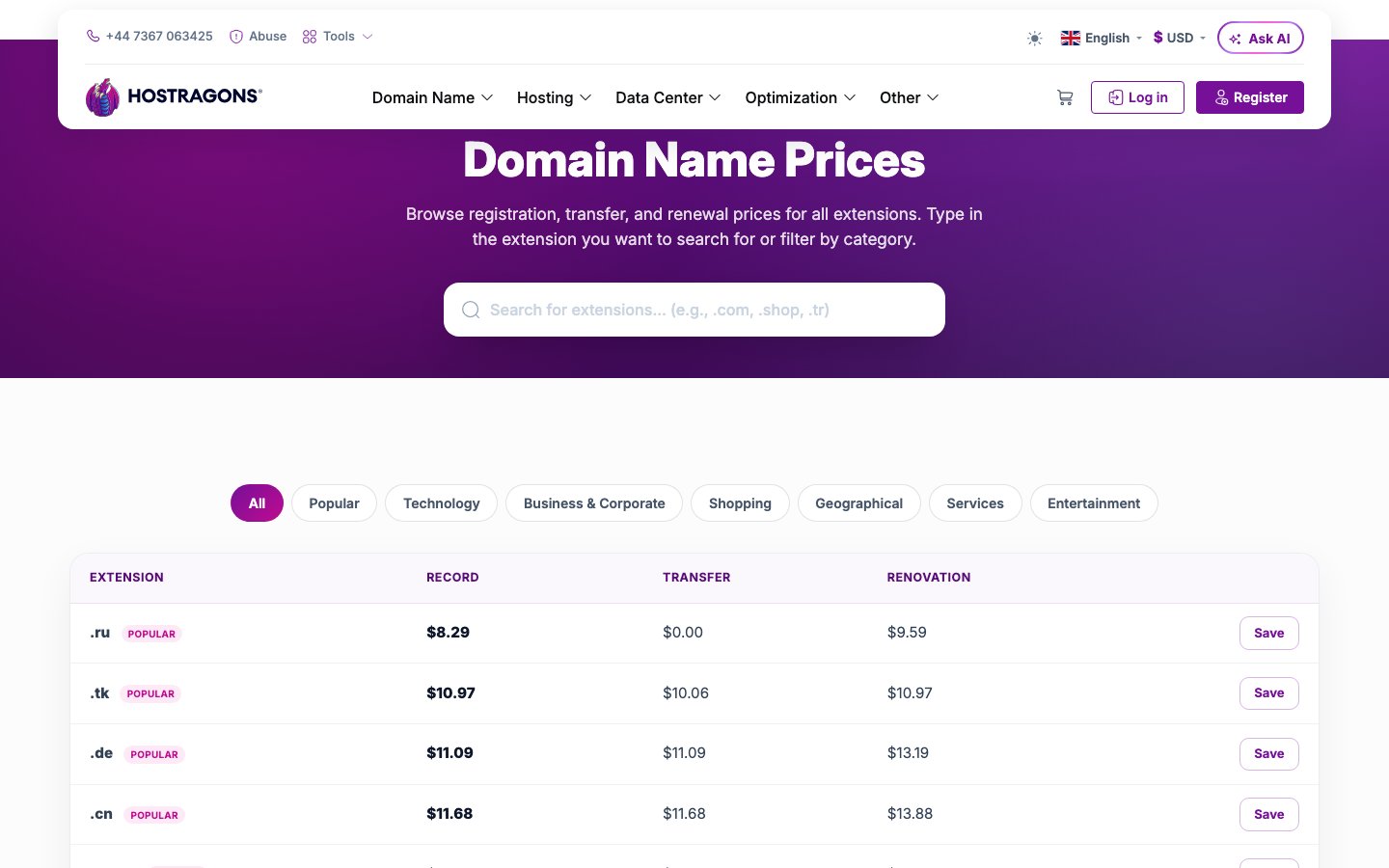Select the Popular category filter
Image resolution: width=1389 pixels, height=868 pixels.
(334, 502)
